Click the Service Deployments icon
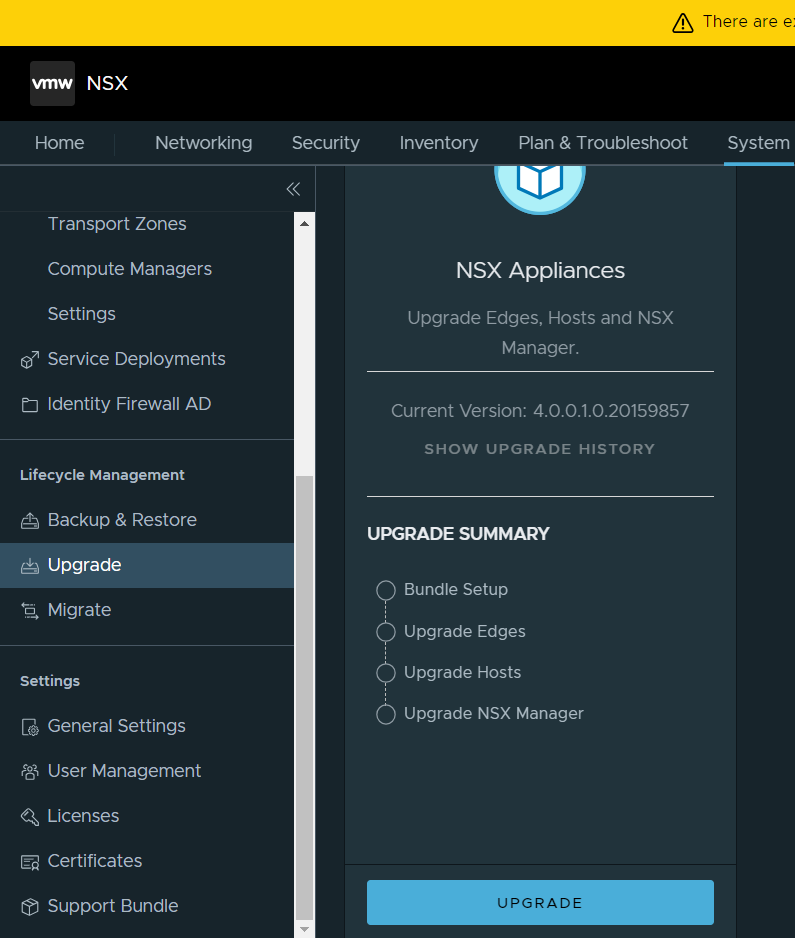This screenshot has height=938, width=795. point(30,360)
